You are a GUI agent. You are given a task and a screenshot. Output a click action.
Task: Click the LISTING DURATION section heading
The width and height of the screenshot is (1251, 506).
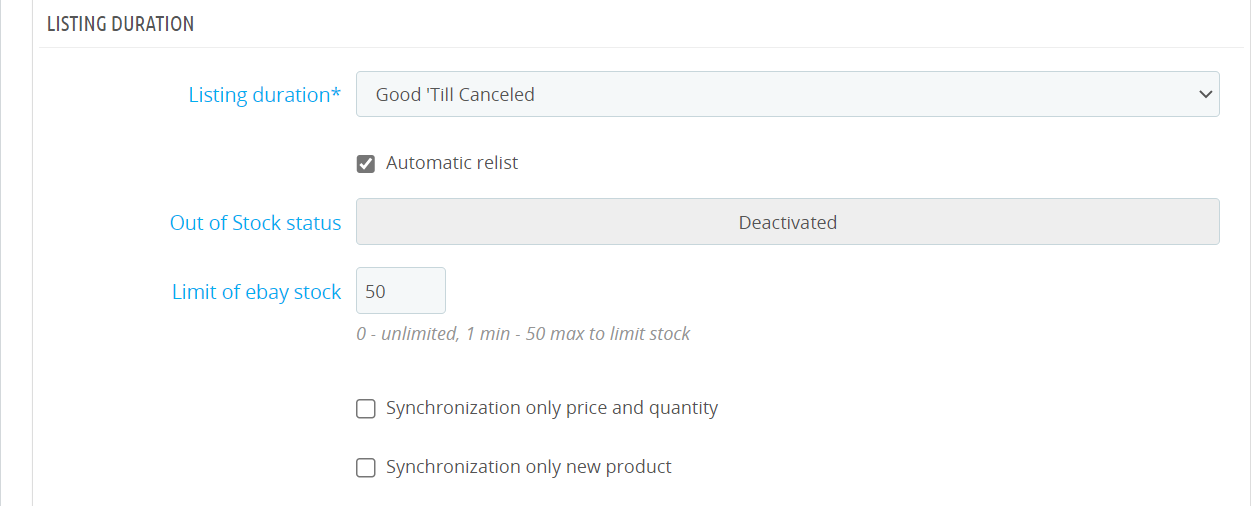pyautogui.click(x=120, y=24)
